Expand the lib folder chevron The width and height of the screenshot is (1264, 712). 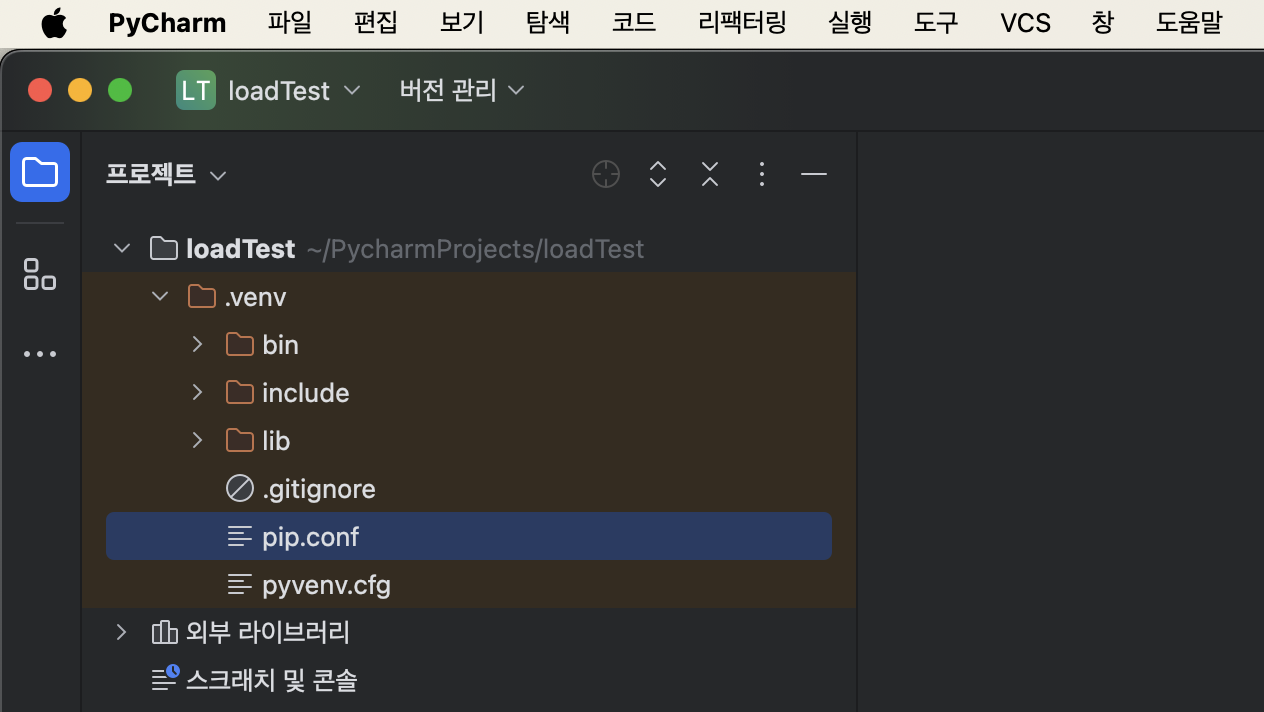click(198, 440)
